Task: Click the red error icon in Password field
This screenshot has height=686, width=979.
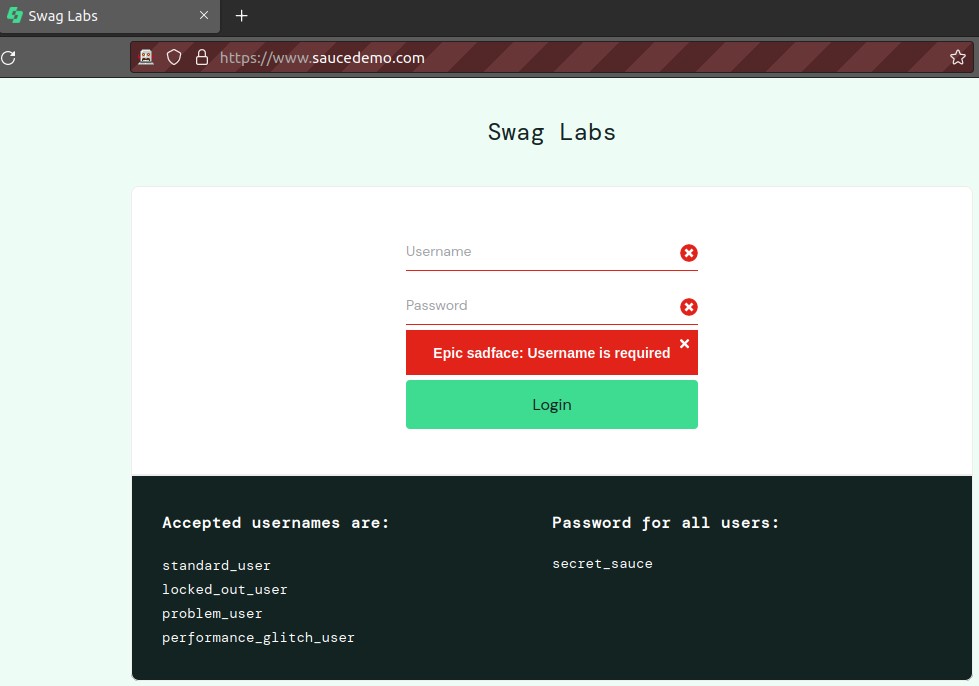Action: (688, 307)
